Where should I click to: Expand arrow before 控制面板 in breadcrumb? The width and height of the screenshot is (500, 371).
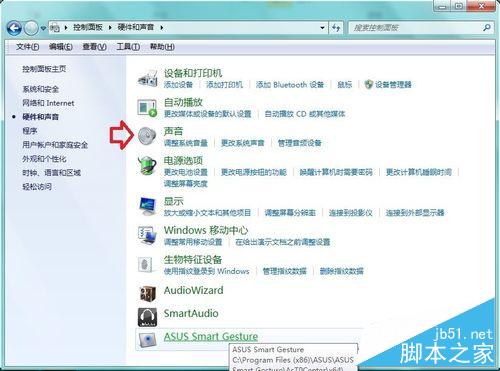pos(66,27)
